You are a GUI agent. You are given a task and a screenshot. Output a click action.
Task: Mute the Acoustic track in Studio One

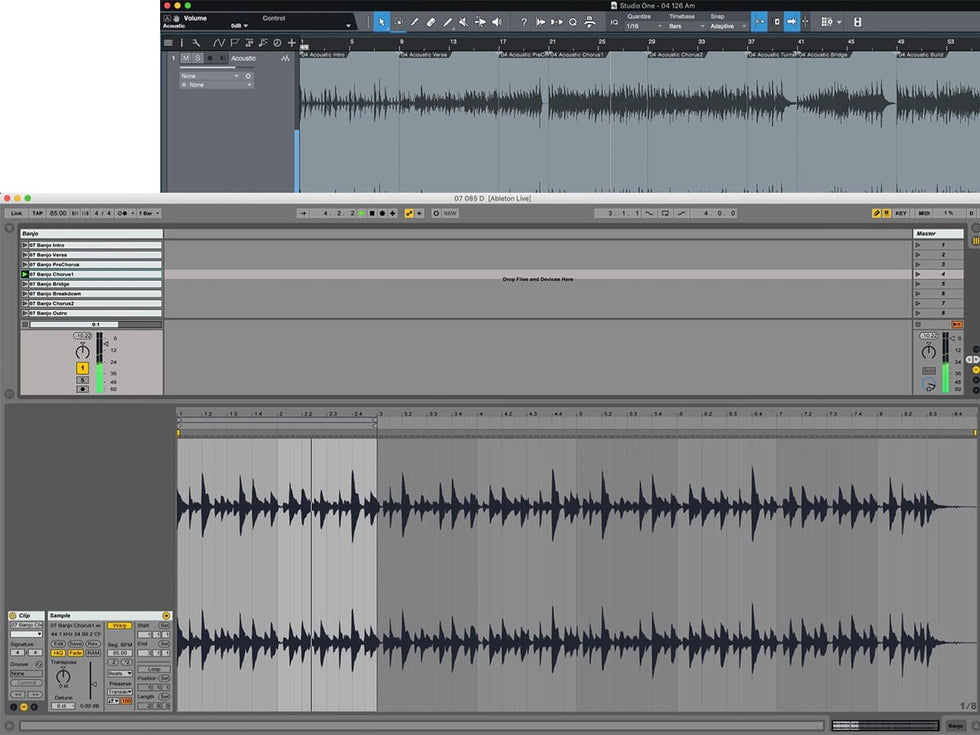[x=185, y=58]
